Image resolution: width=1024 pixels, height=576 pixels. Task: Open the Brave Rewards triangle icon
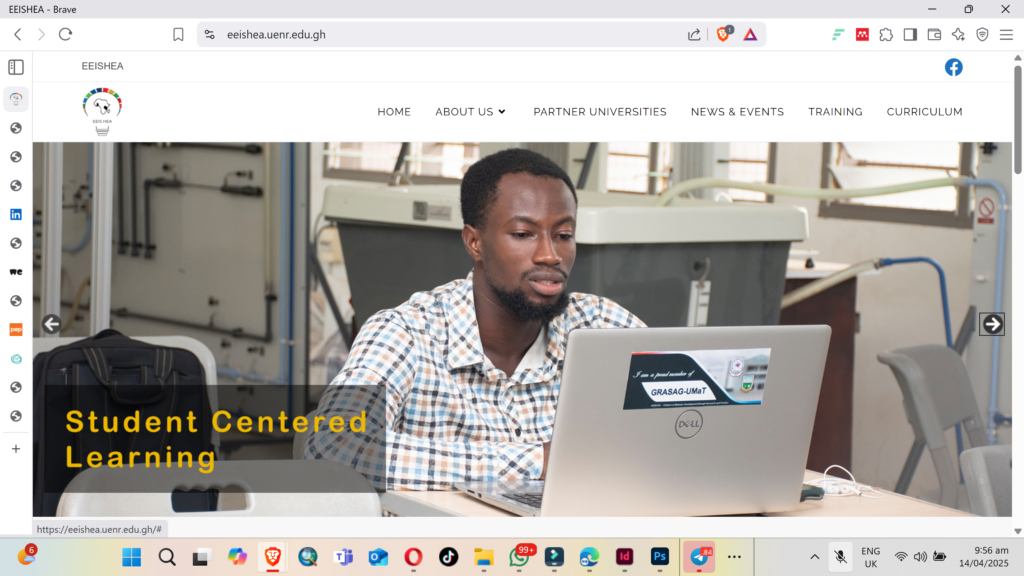(750, 35)
